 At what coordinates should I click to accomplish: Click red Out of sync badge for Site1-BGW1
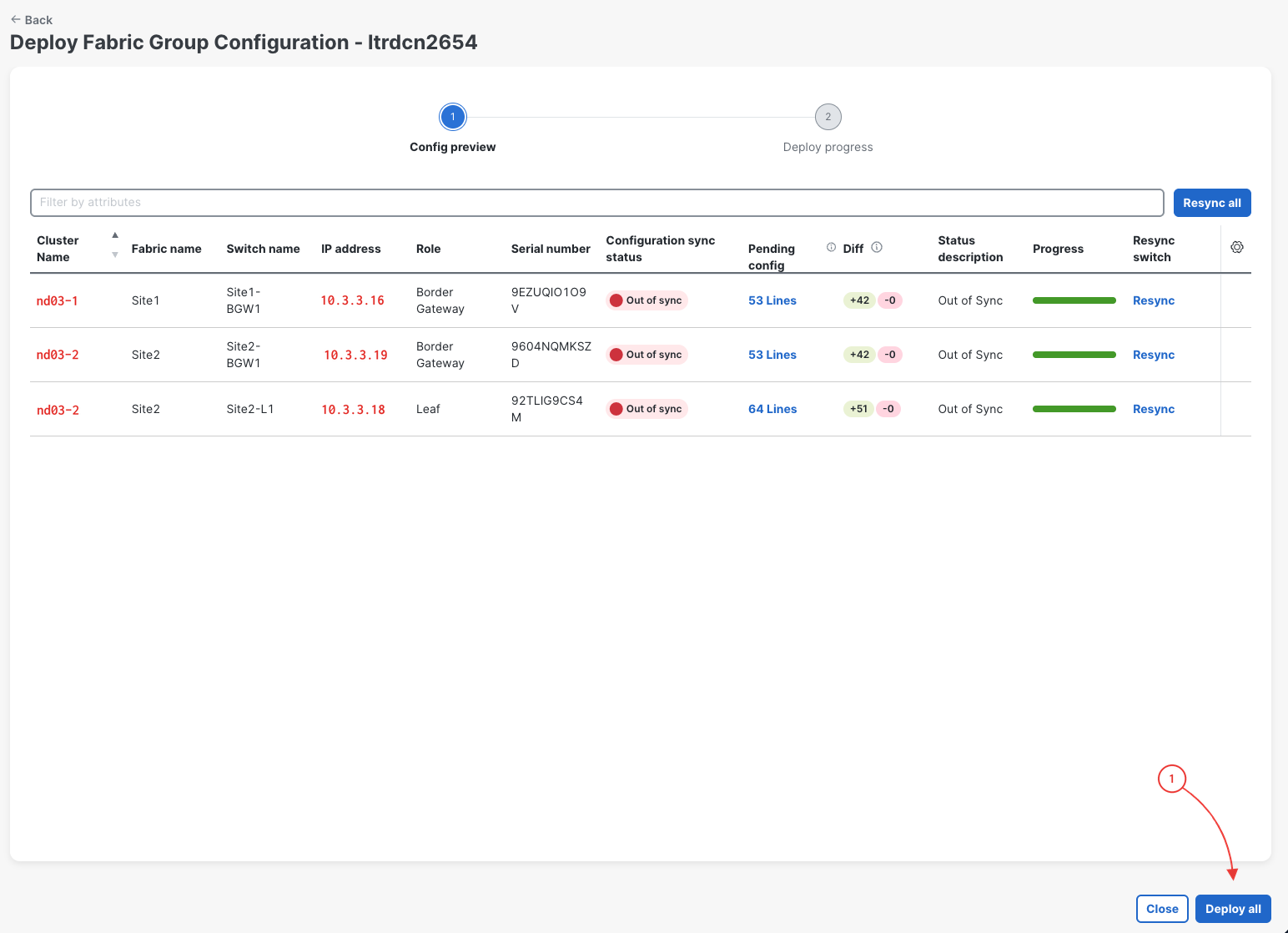tap(647, 300)
